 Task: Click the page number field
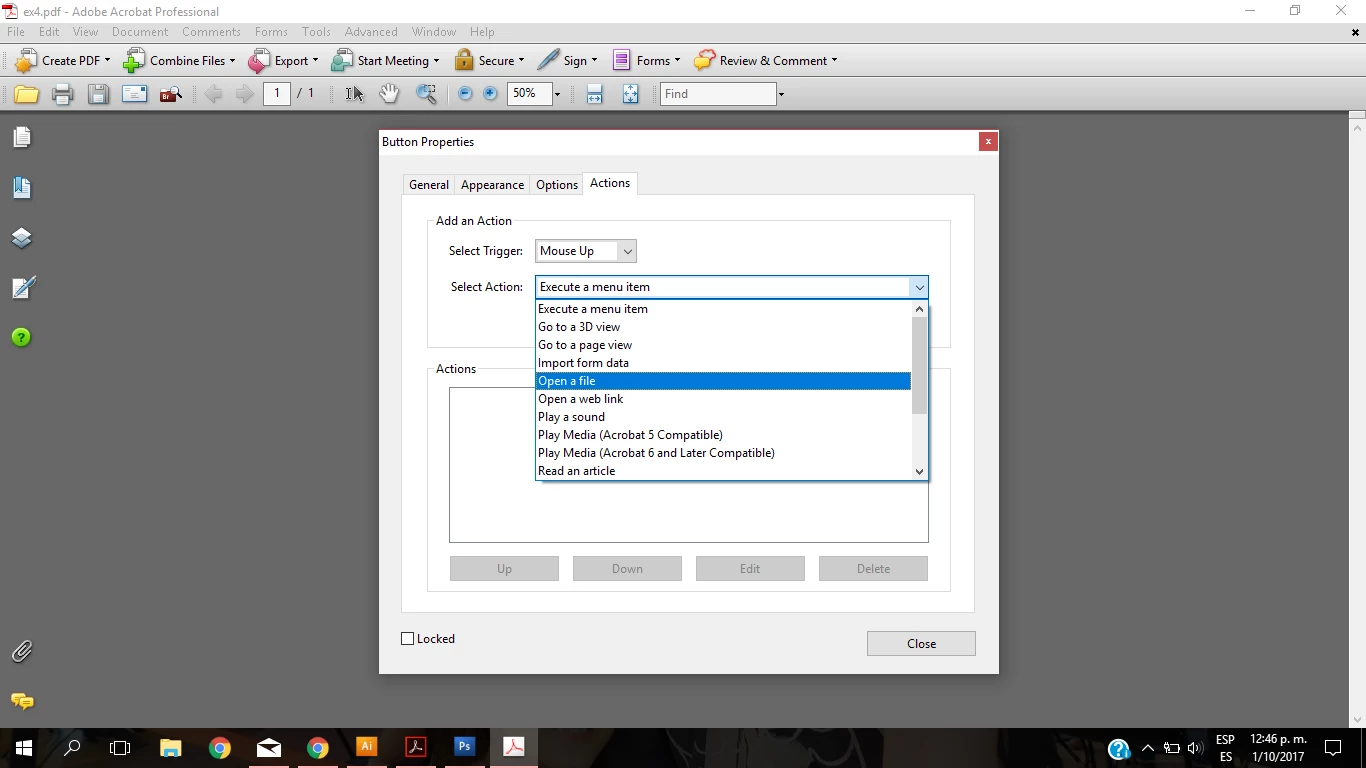tap(277, 93)
